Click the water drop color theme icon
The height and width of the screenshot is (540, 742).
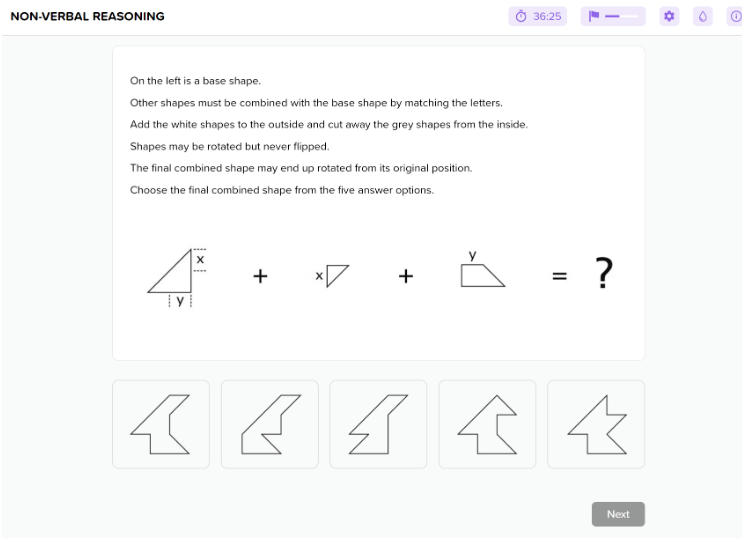coord(703,17)
